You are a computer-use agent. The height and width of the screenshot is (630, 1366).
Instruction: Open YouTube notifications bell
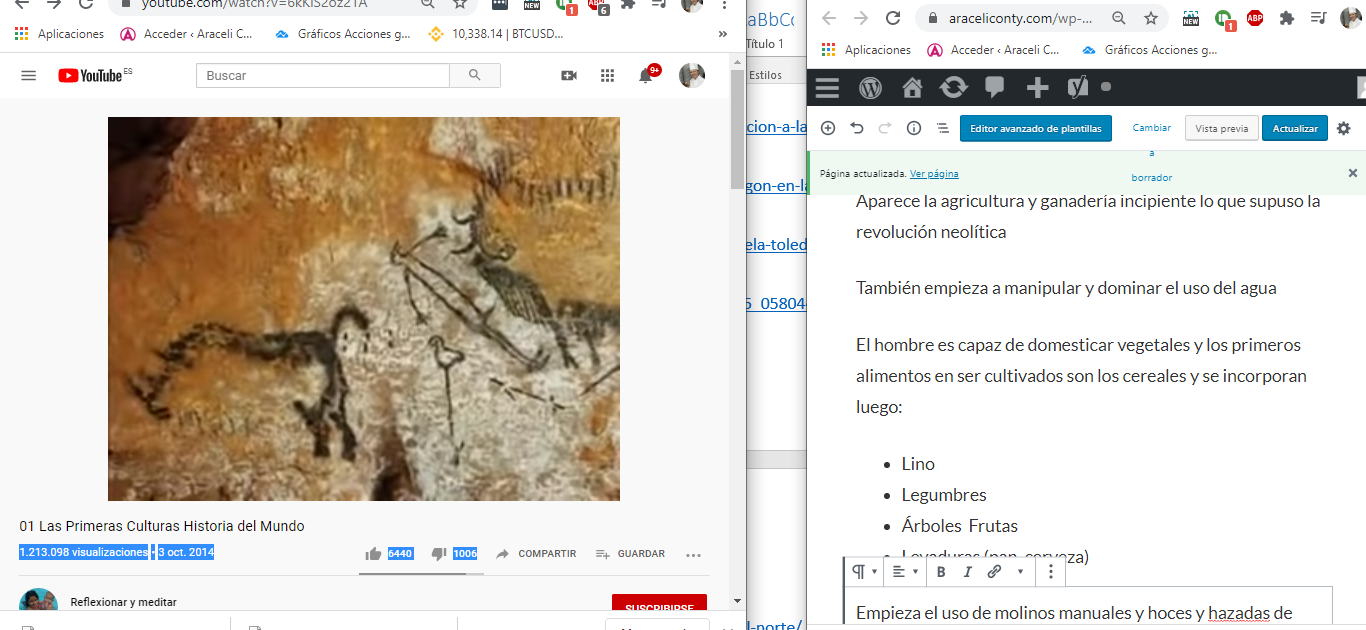[646, 76]
